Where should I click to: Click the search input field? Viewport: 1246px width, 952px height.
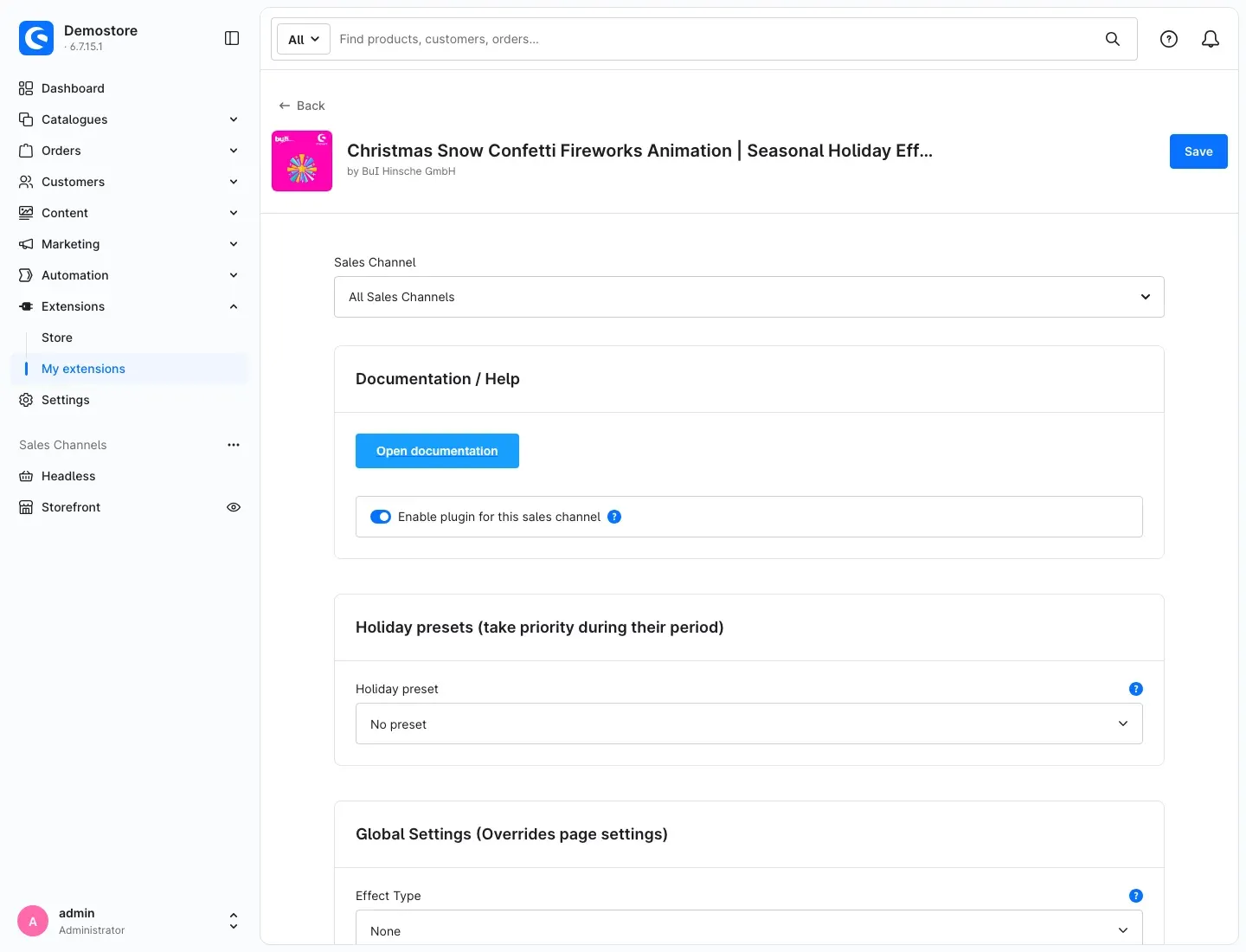[x=714, y=39]
